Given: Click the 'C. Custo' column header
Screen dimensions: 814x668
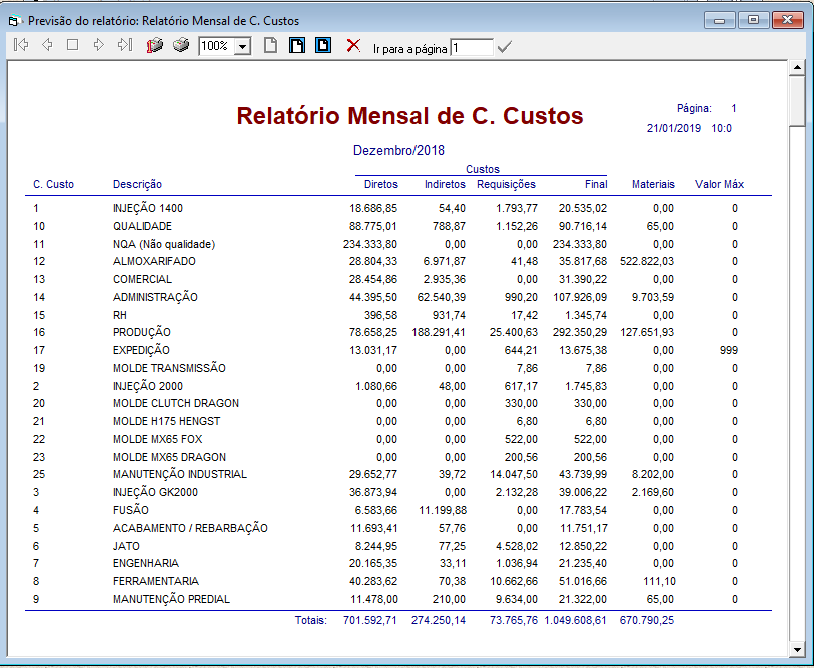Looking at the screenshot, I should coord(53,184).
